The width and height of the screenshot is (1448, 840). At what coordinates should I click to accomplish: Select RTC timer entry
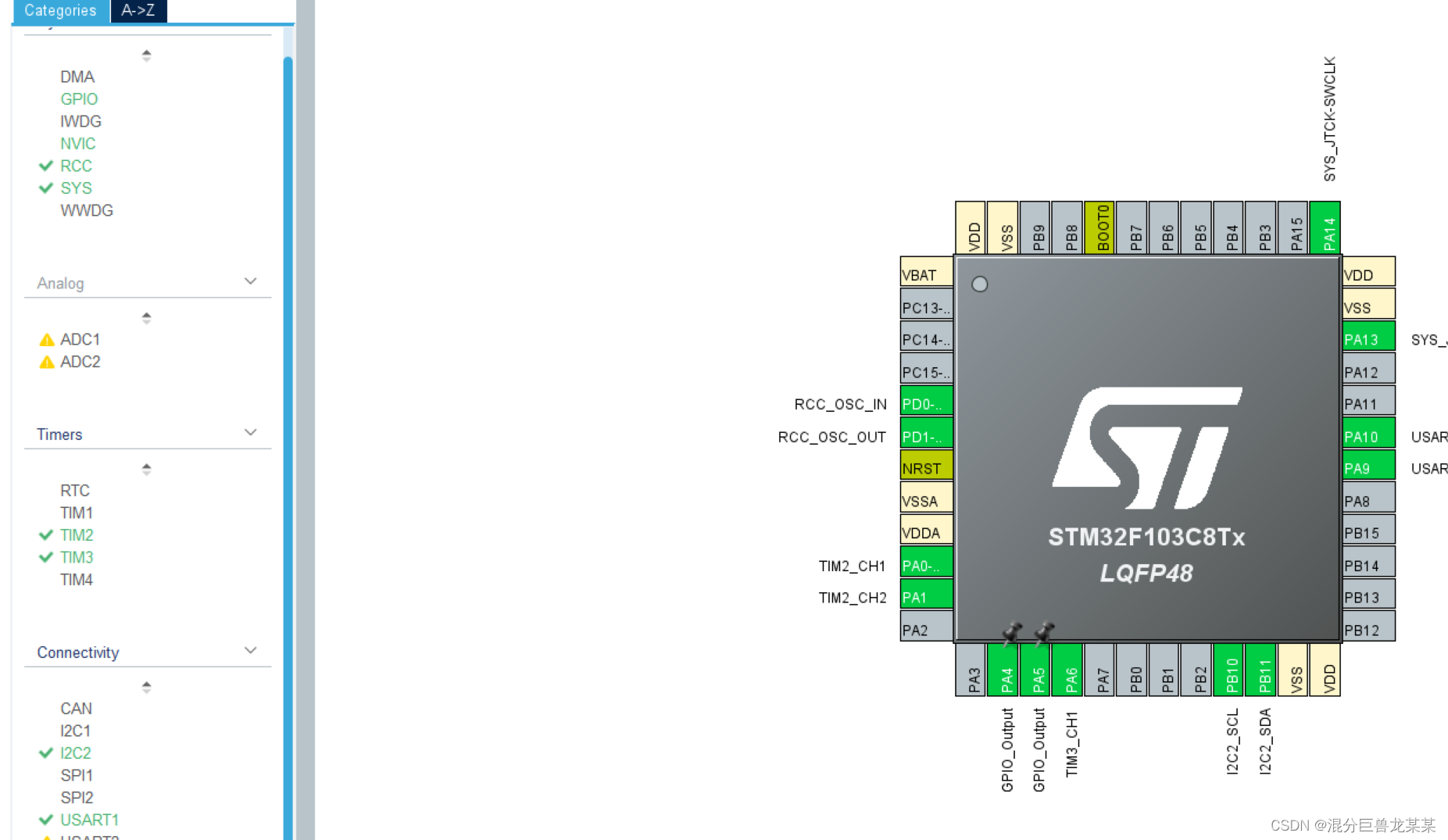(75, 491)
